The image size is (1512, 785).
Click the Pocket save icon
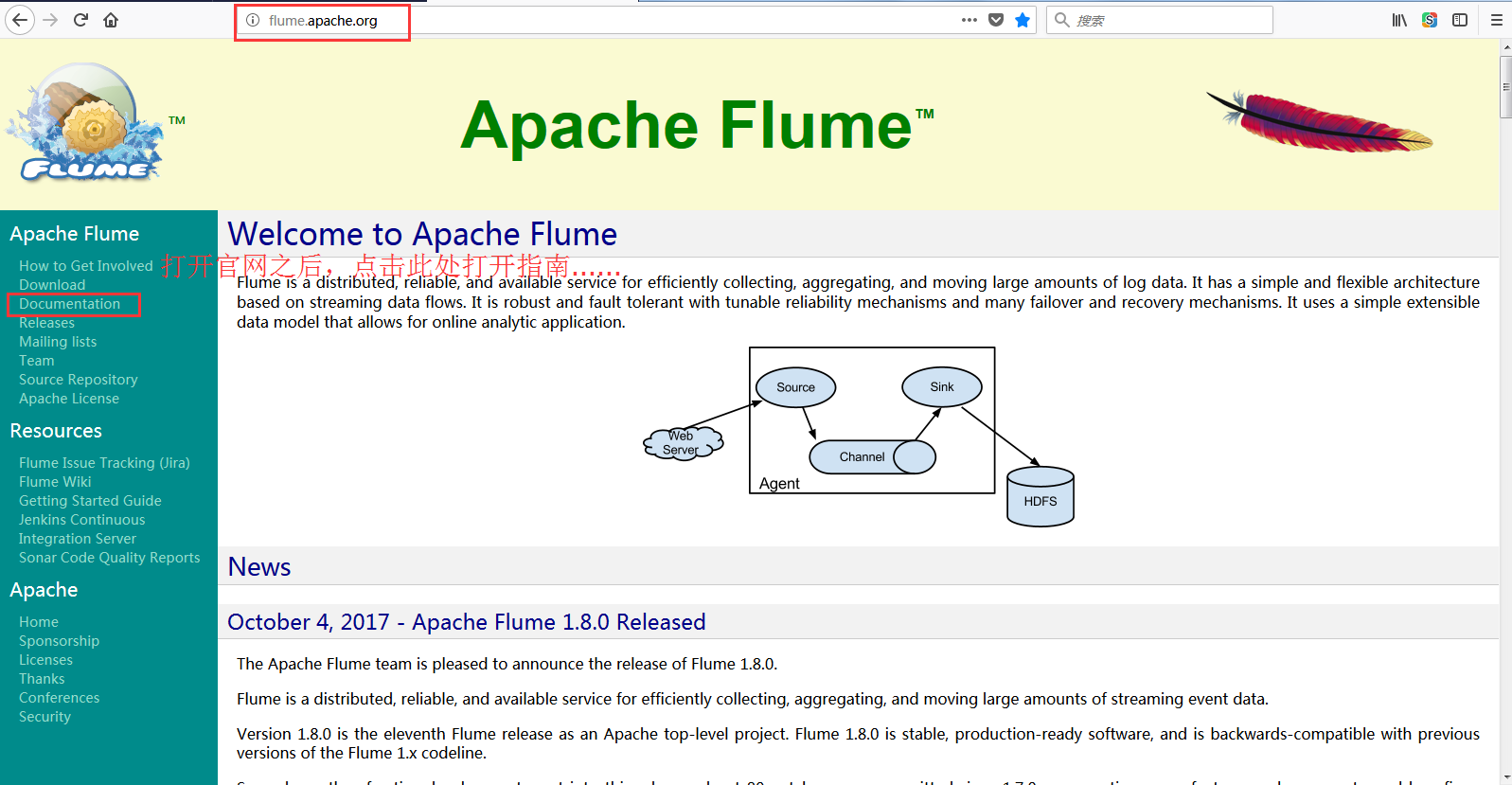[x=996, y=20]
